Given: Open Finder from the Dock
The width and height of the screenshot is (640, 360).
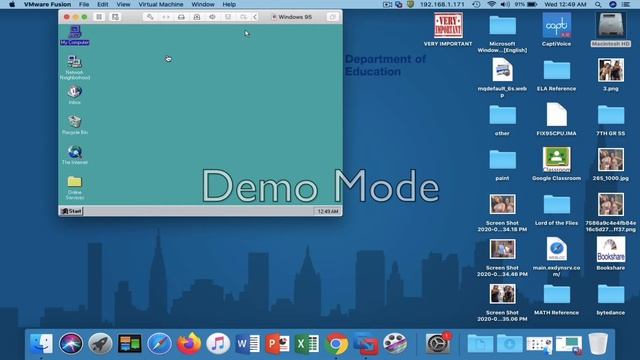Looking at the screenshot, I should pos(41,344).
